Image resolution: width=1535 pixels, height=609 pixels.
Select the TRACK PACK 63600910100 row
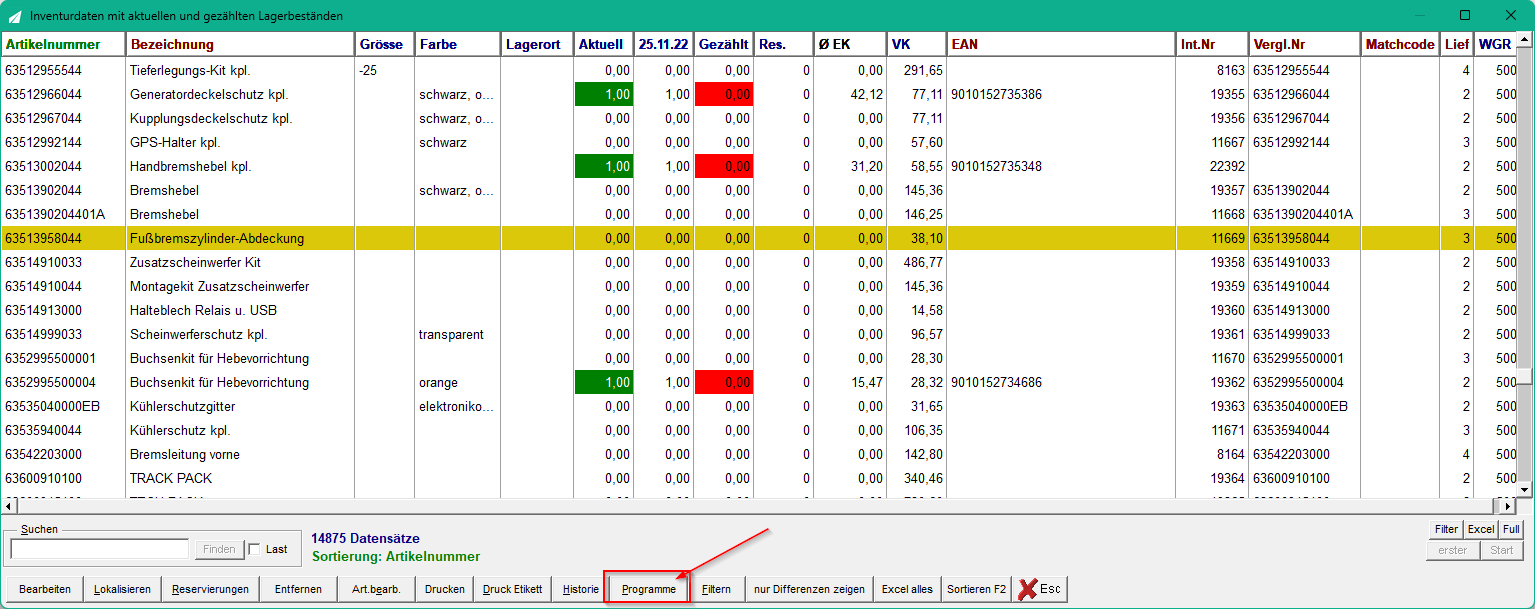758,478
